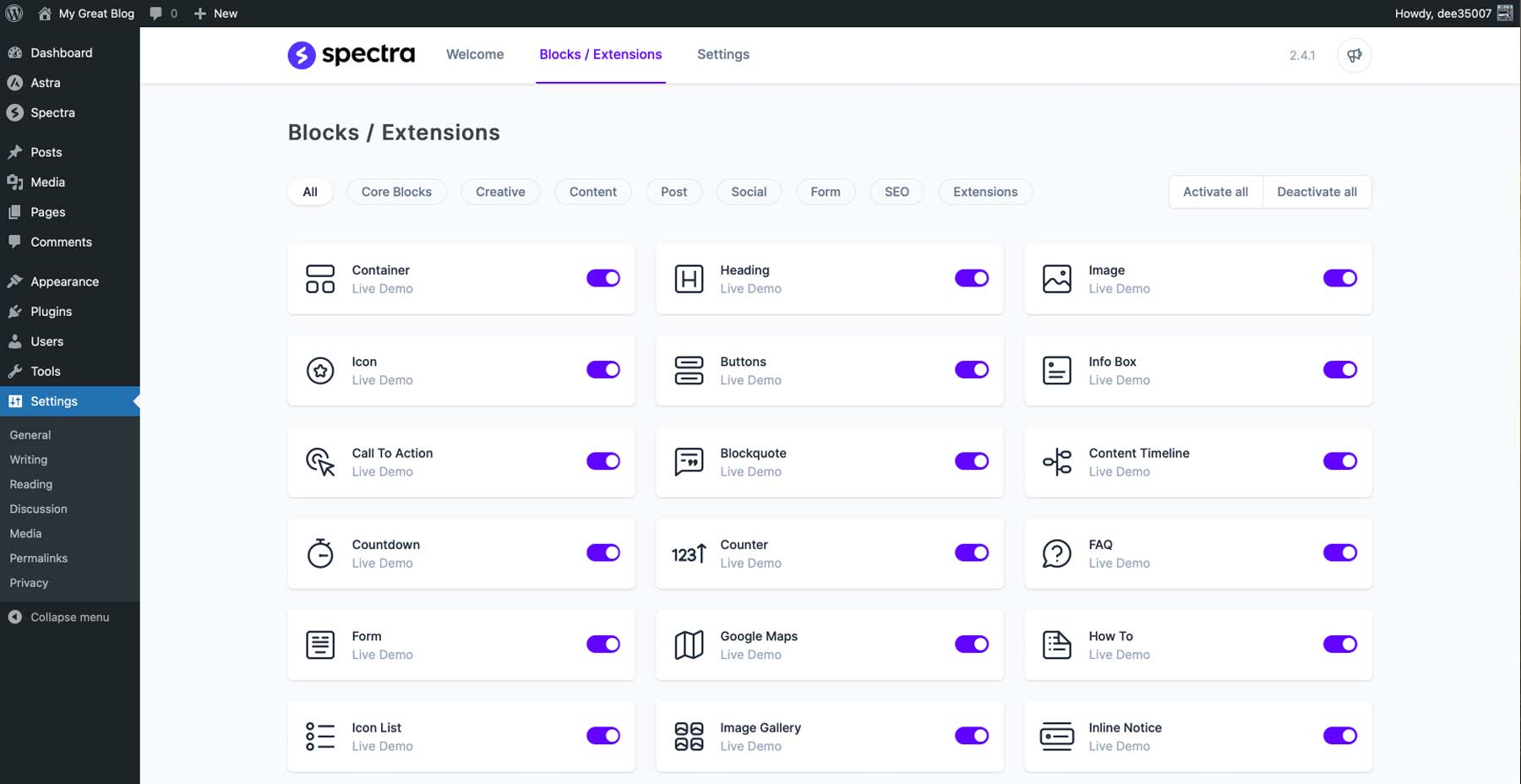Switch to the Spectra Settings tab
This screenshot has height=784, width=1521.
pyautogui.click(x=722, y=54)
